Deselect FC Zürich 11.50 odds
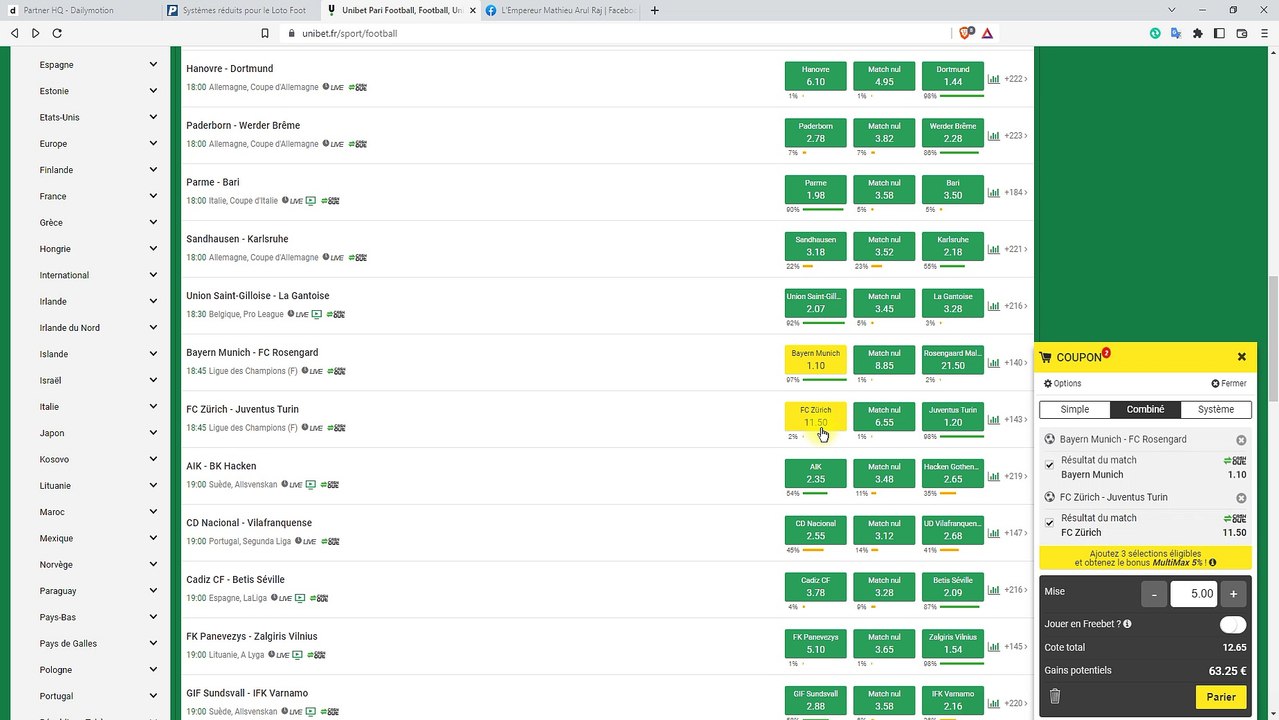 pyautogui.click(x=815, y=417)
